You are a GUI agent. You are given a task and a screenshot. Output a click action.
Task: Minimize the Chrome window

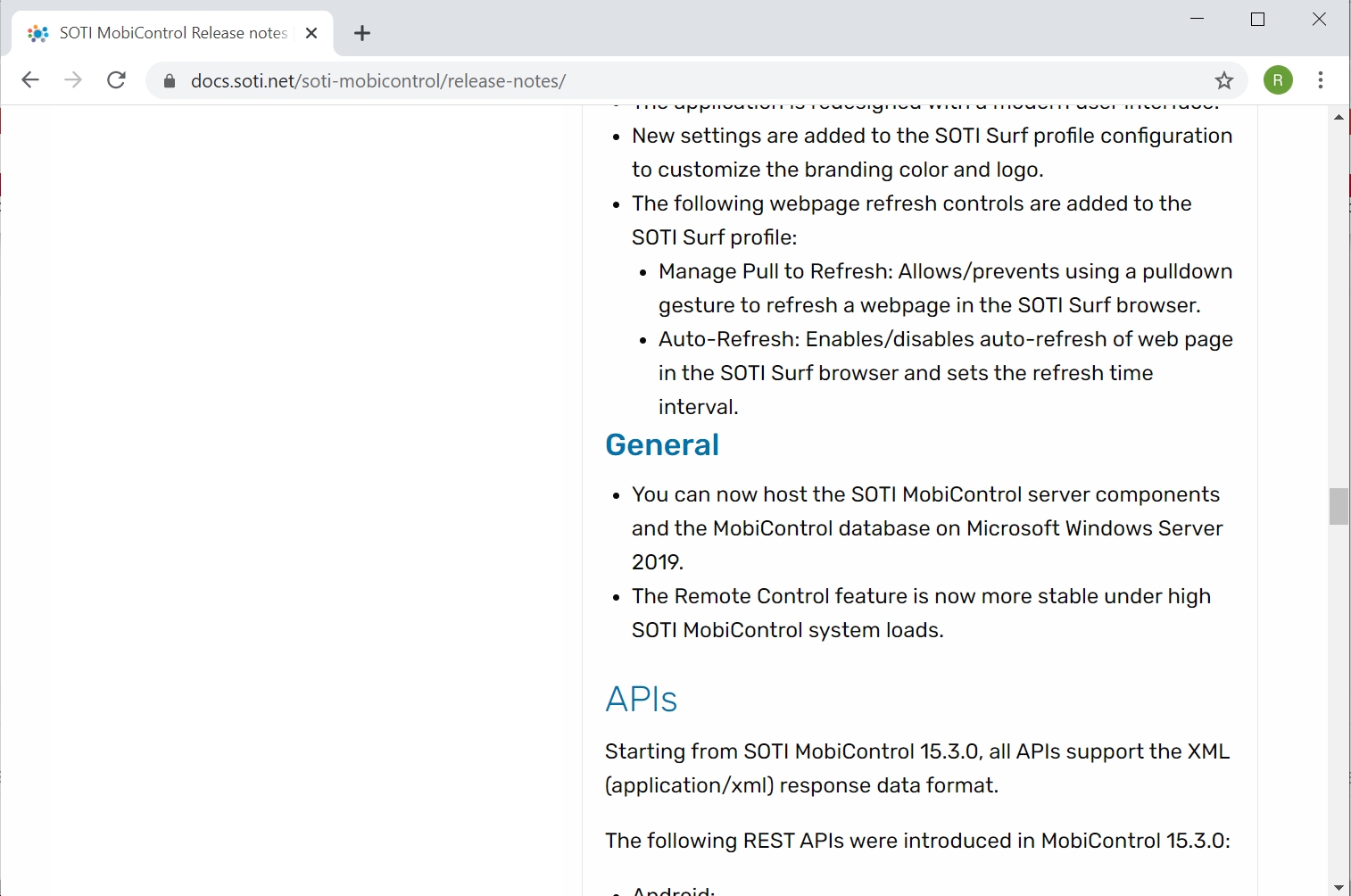[1198, 20]
